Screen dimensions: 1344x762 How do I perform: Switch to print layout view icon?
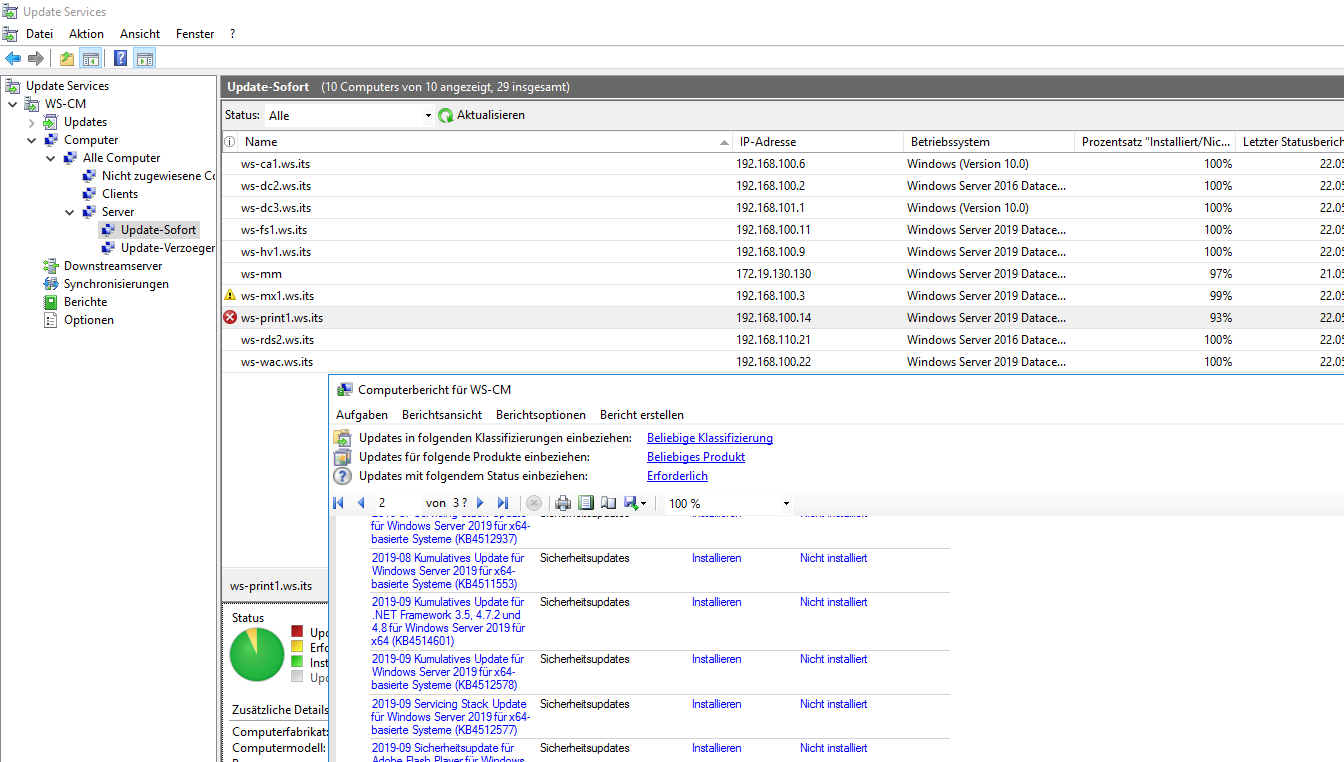click(586, 503)
